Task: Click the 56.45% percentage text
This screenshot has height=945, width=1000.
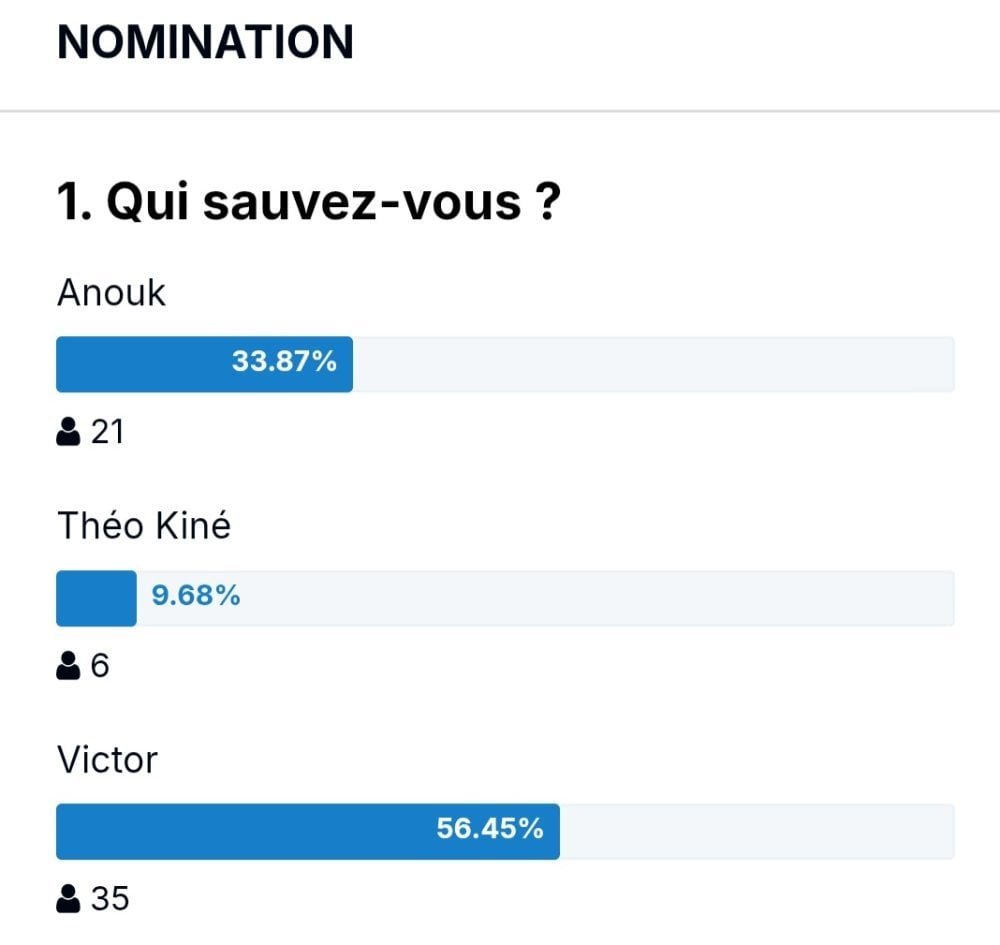Action: [x=490, y=829]
